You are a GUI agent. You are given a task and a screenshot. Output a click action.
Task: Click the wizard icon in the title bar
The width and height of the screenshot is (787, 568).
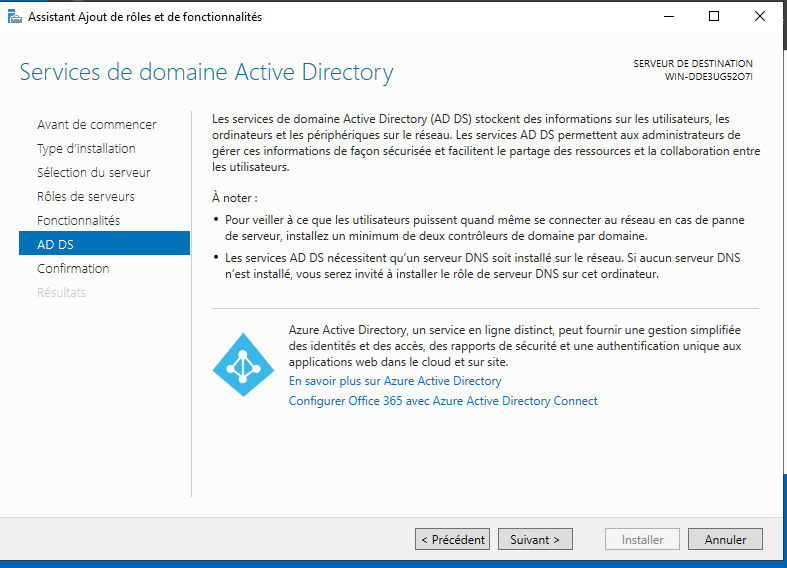click(x=15, y=17)
